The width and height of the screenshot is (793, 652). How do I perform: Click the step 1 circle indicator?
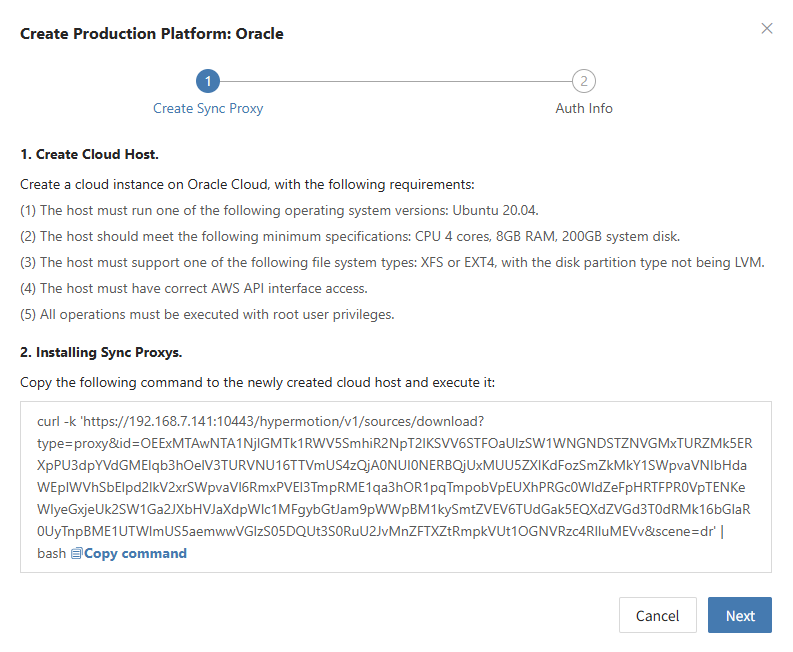coord(208,81)
